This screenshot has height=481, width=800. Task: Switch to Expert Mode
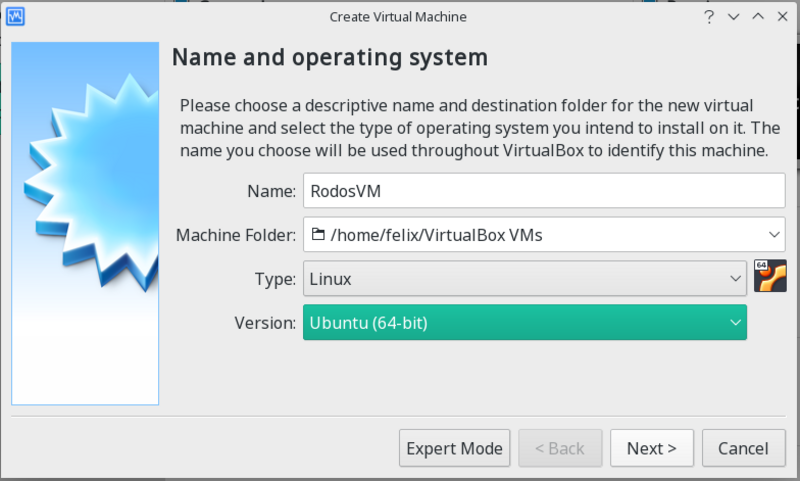pyautogui.click(x=455, y=448)
